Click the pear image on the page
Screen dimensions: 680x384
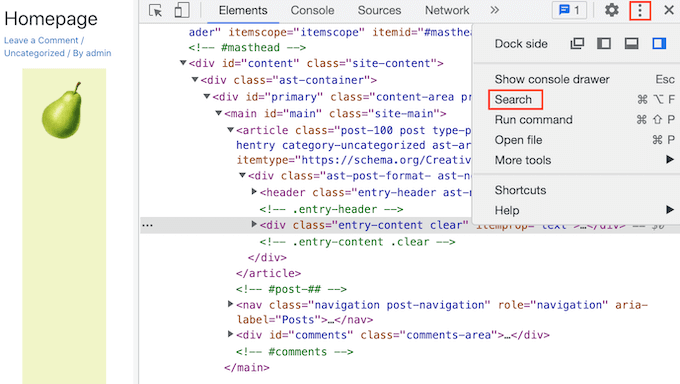(62, 111)
